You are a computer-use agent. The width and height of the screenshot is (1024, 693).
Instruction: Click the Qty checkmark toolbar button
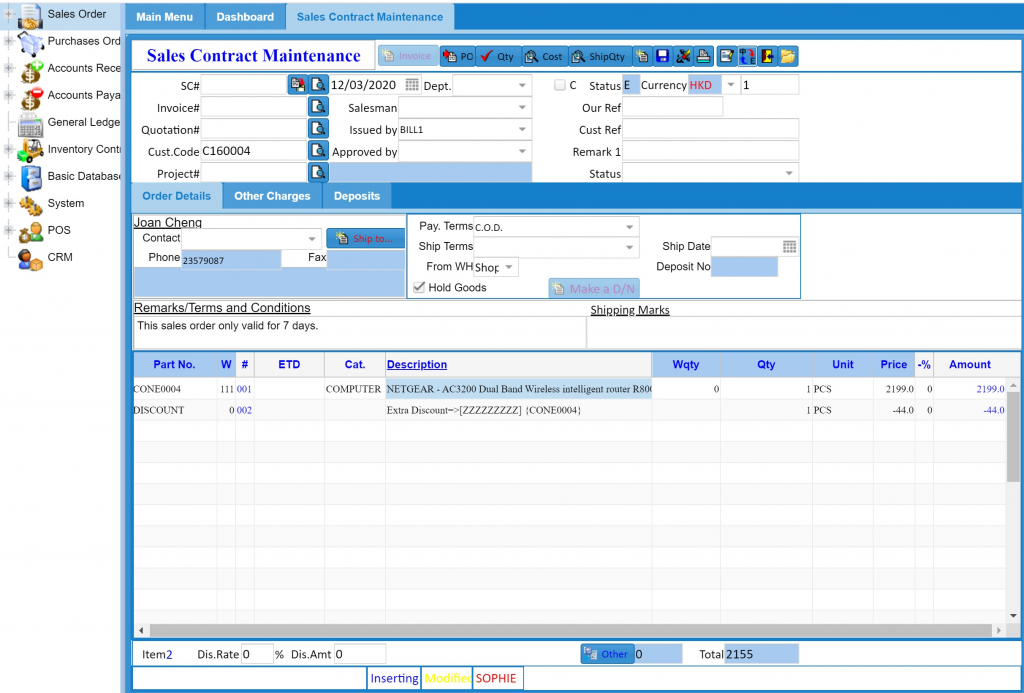coord(498,56)
